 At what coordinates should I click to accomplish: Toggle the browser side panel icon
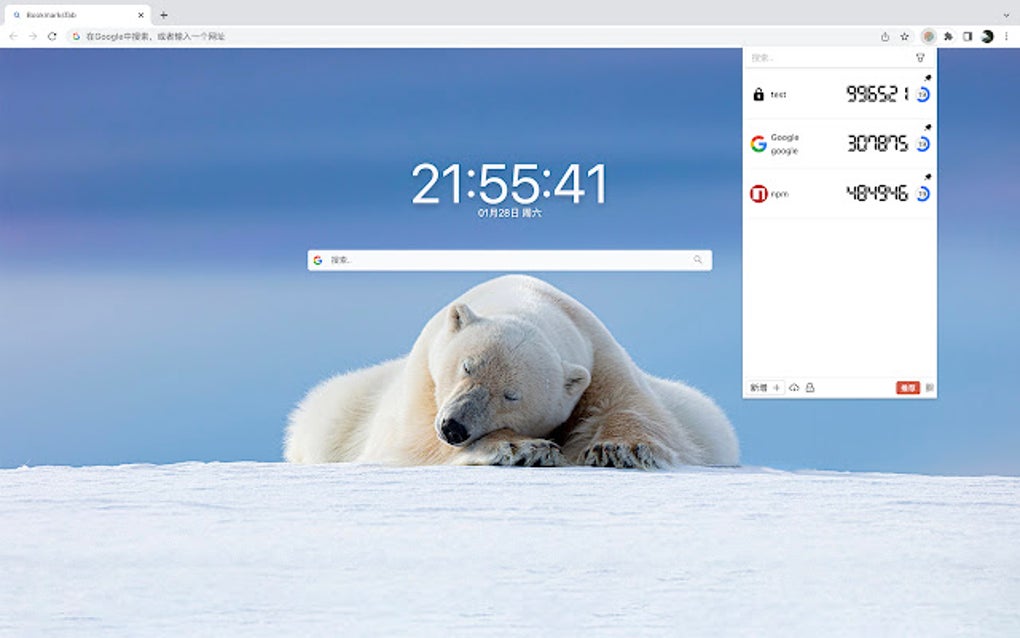(967, 36)
